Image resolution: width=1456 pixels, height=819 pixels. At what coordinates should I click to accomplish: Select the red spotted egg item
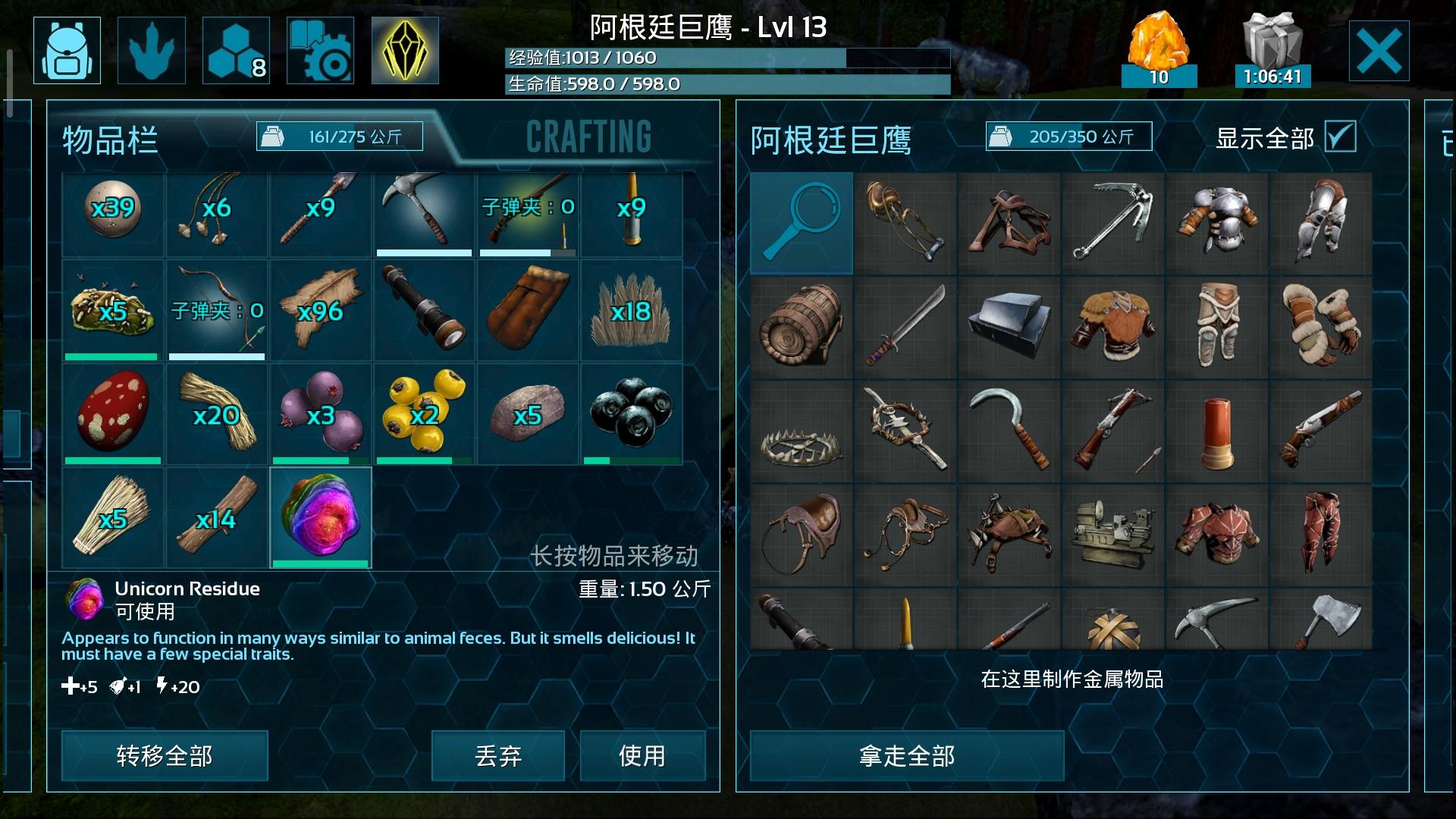click(x=113, y=414)
